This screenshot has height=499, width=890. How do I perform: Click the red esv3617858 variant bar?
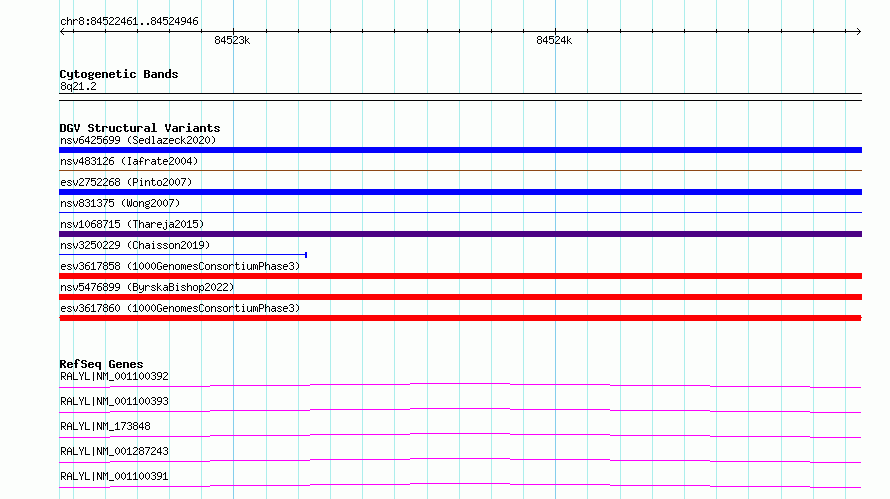point(460,276)
